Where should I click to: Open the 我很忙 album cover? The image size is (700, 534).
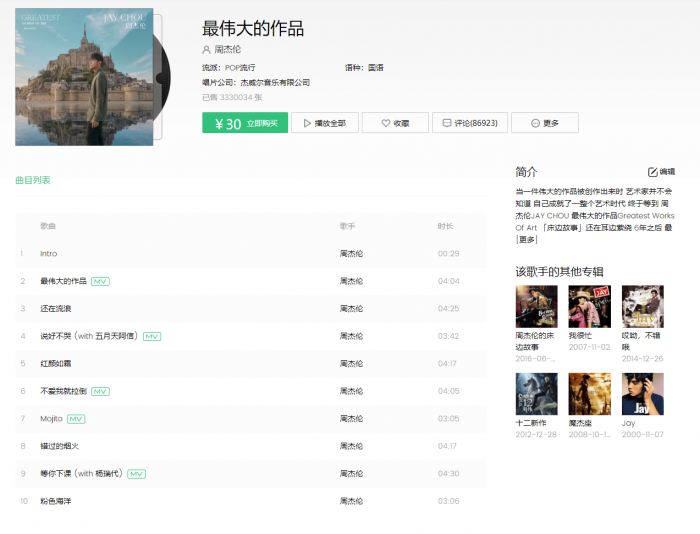(x=589, y=307)
